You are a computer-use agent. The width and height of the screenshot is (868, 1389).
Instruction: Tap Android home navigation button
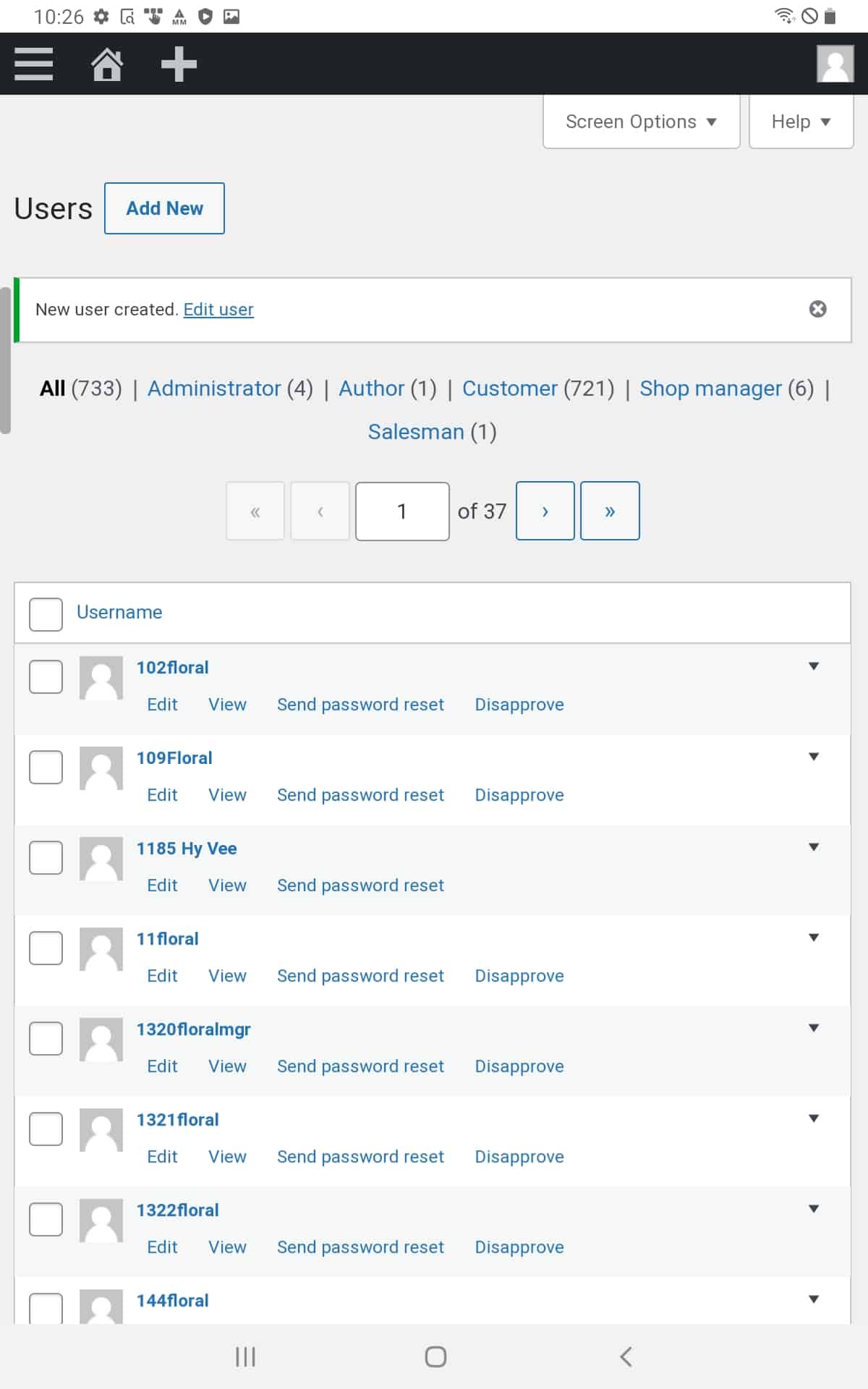pyautogui.click(x=435, y=1356)
